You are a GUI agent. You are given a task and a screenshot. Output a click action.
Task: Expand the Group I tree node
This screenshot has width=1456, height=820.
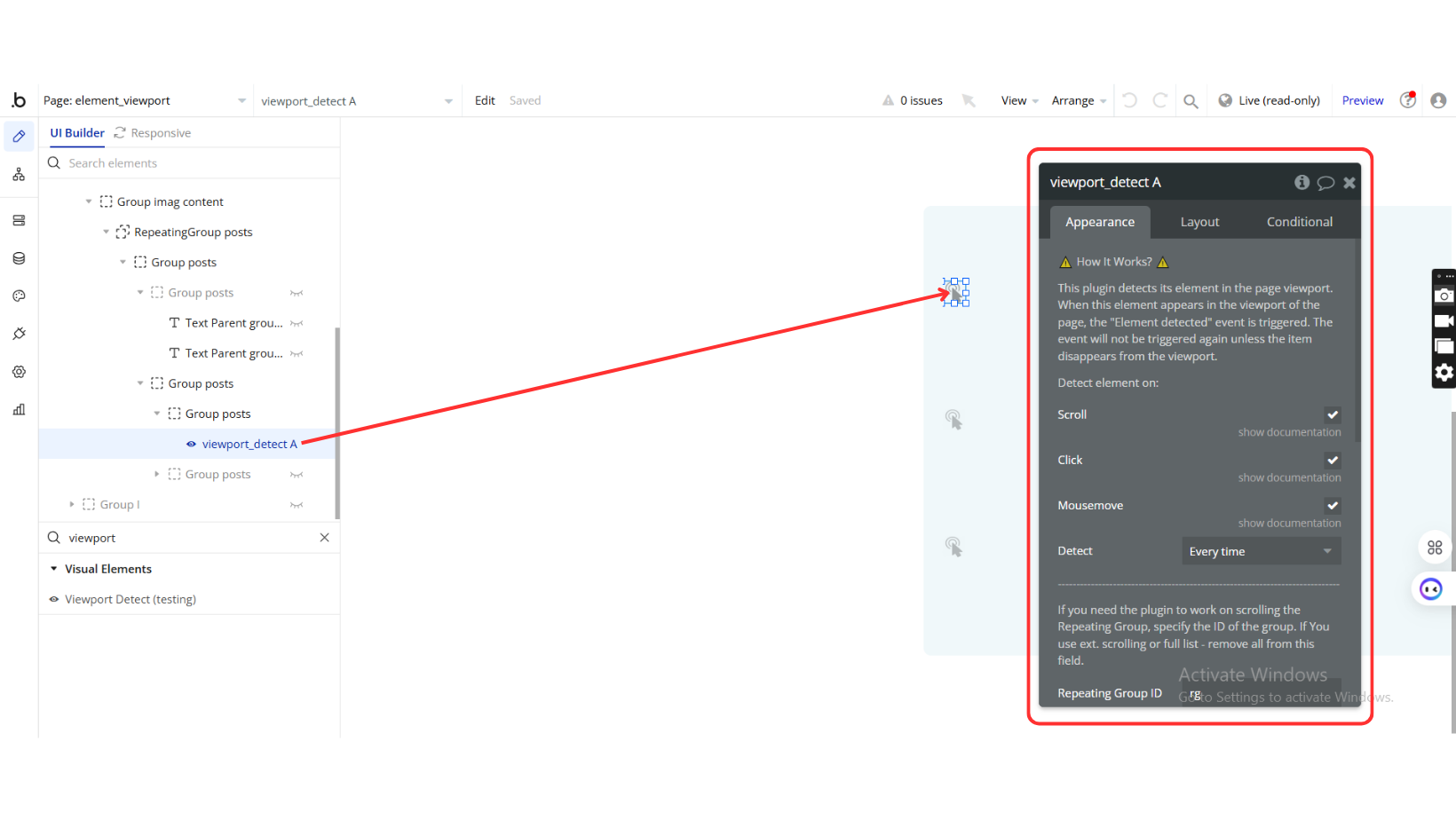pyautogui.click(x=72, y=504)
